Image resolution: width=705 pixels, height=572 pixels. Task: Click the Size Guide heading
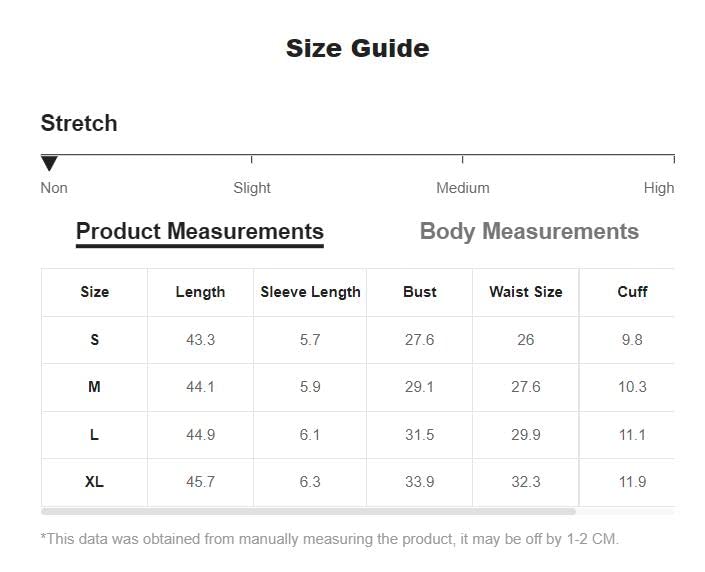click(357, 48)
